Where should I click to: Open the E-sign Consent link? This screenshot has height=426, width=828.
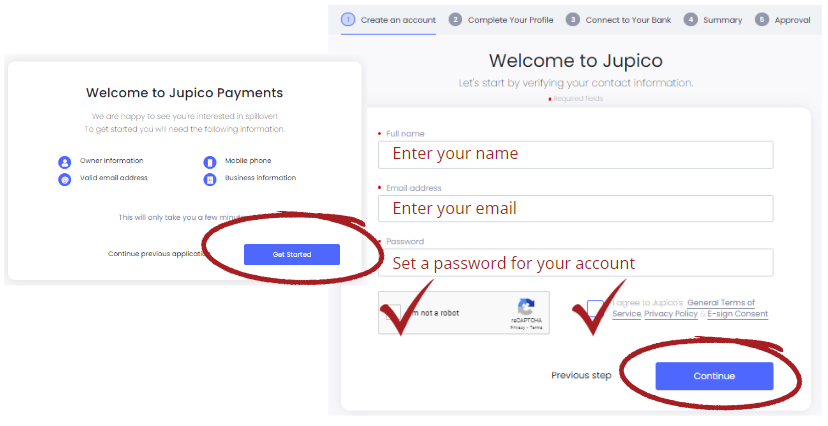[x=738, y=314]
